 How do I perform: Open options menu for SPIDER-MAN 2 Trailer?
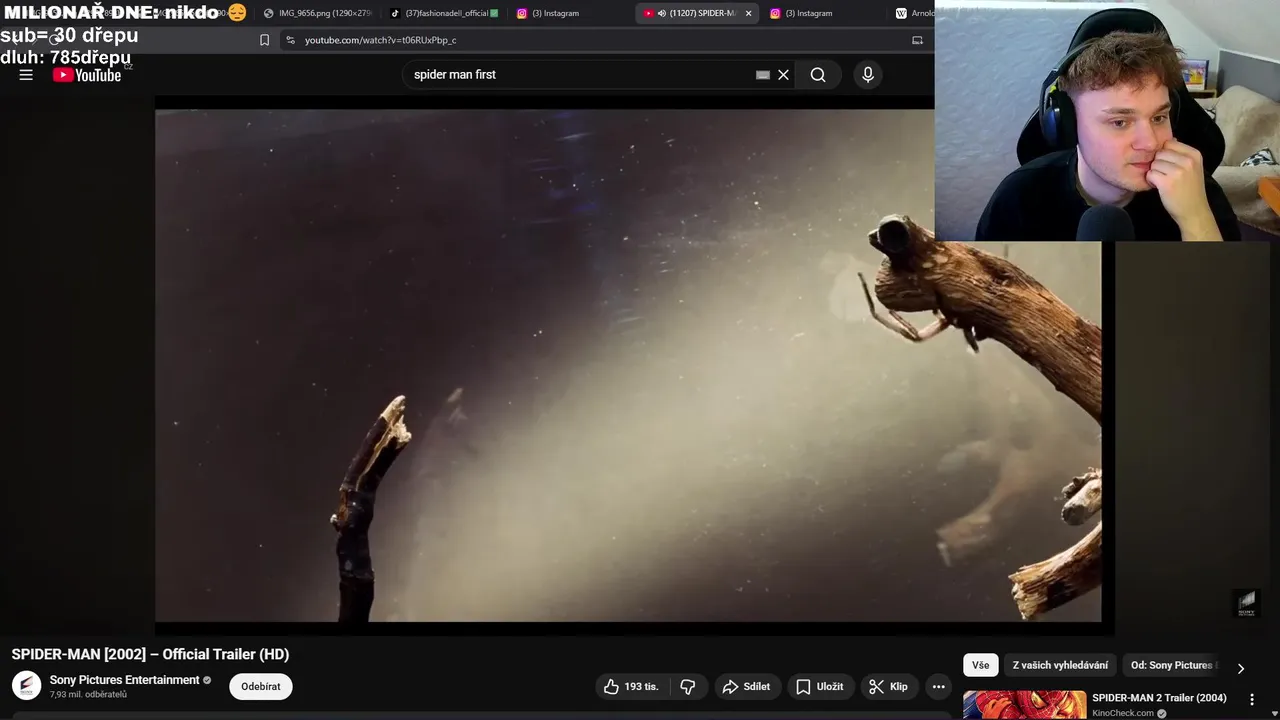coord(1252,699)
